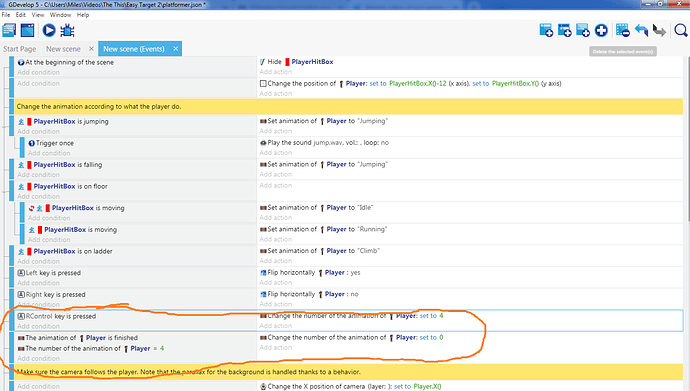Open the debugger bug icon

pyautogui.click(x=67, y=30)
